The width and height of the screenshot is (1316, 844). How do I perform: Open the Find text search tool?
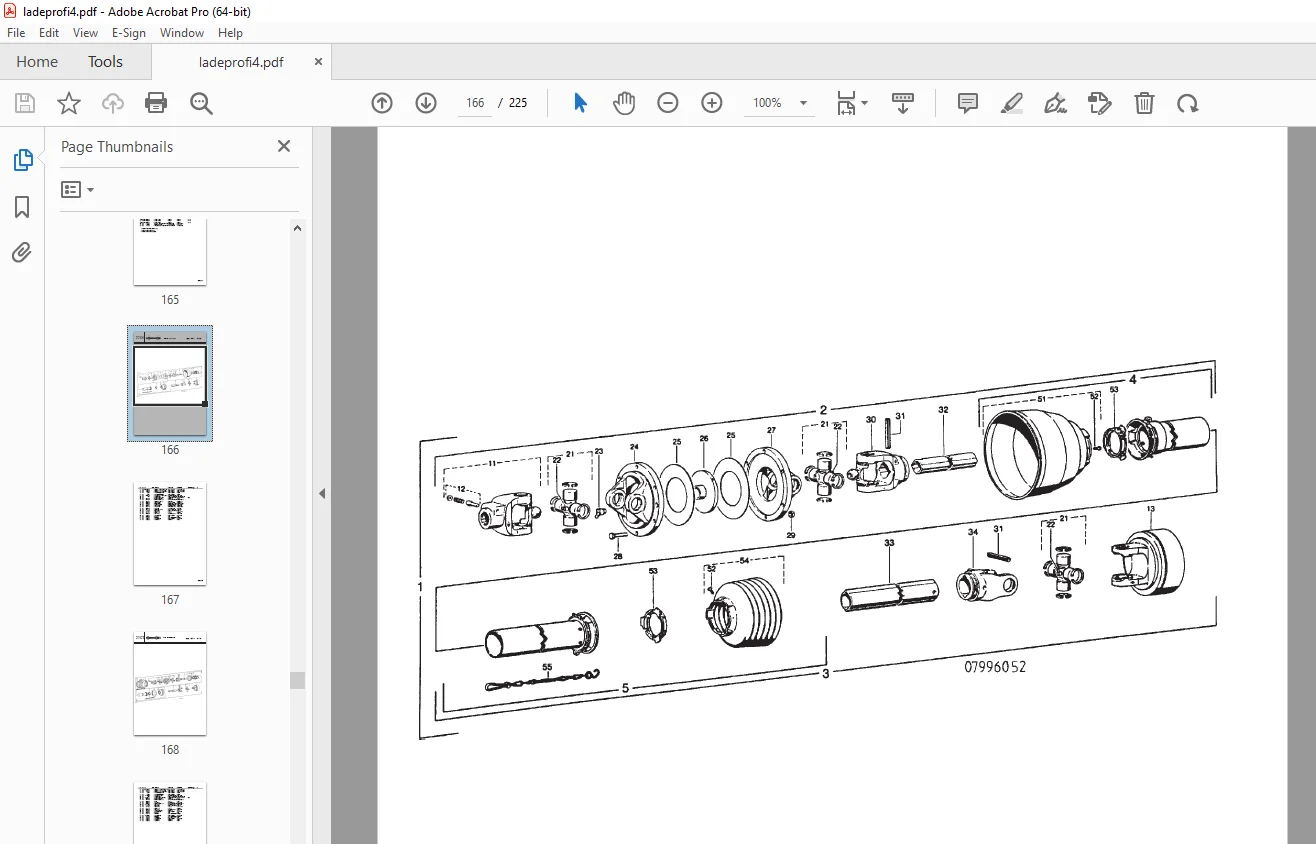(x=202, y=103)
